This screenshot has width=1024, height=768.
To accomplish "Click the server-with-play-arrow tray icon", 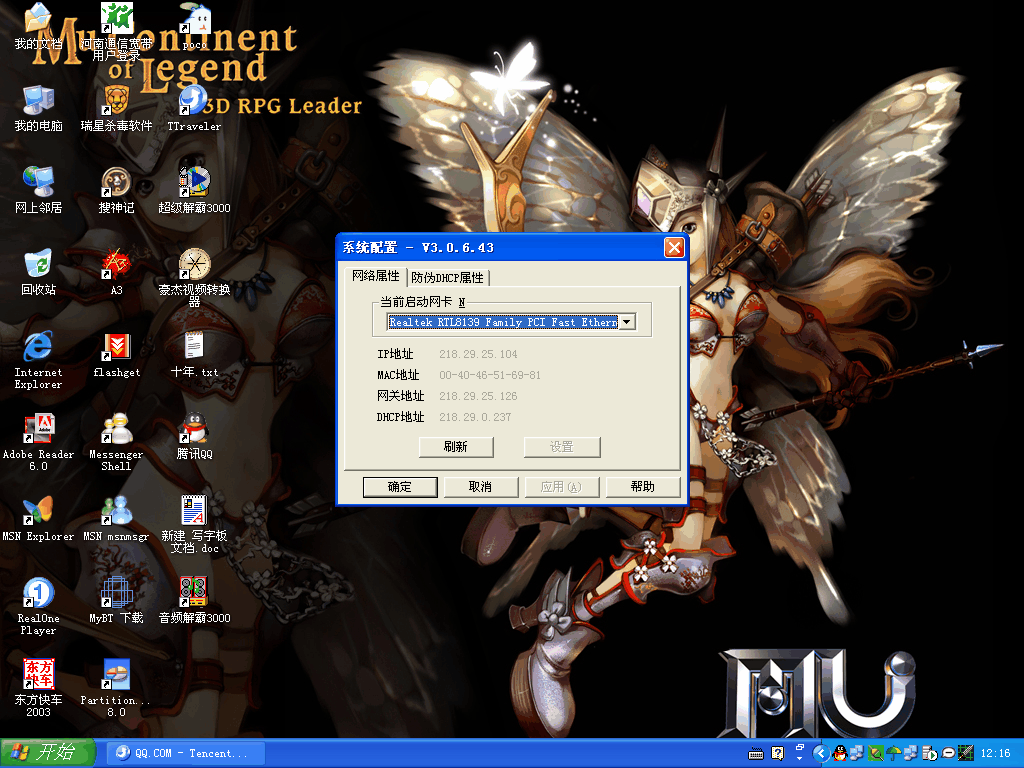I will coord(929,754).
